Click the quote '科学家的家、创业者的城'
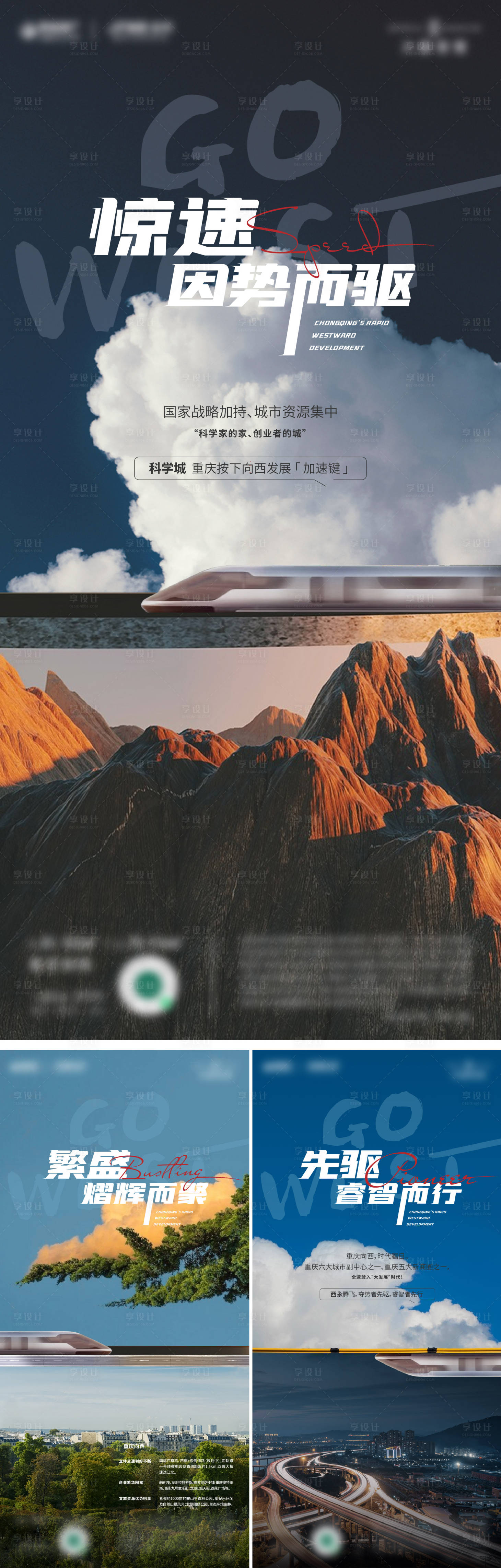The width and height of the screenshot is (501, 1568). [250, 433]
